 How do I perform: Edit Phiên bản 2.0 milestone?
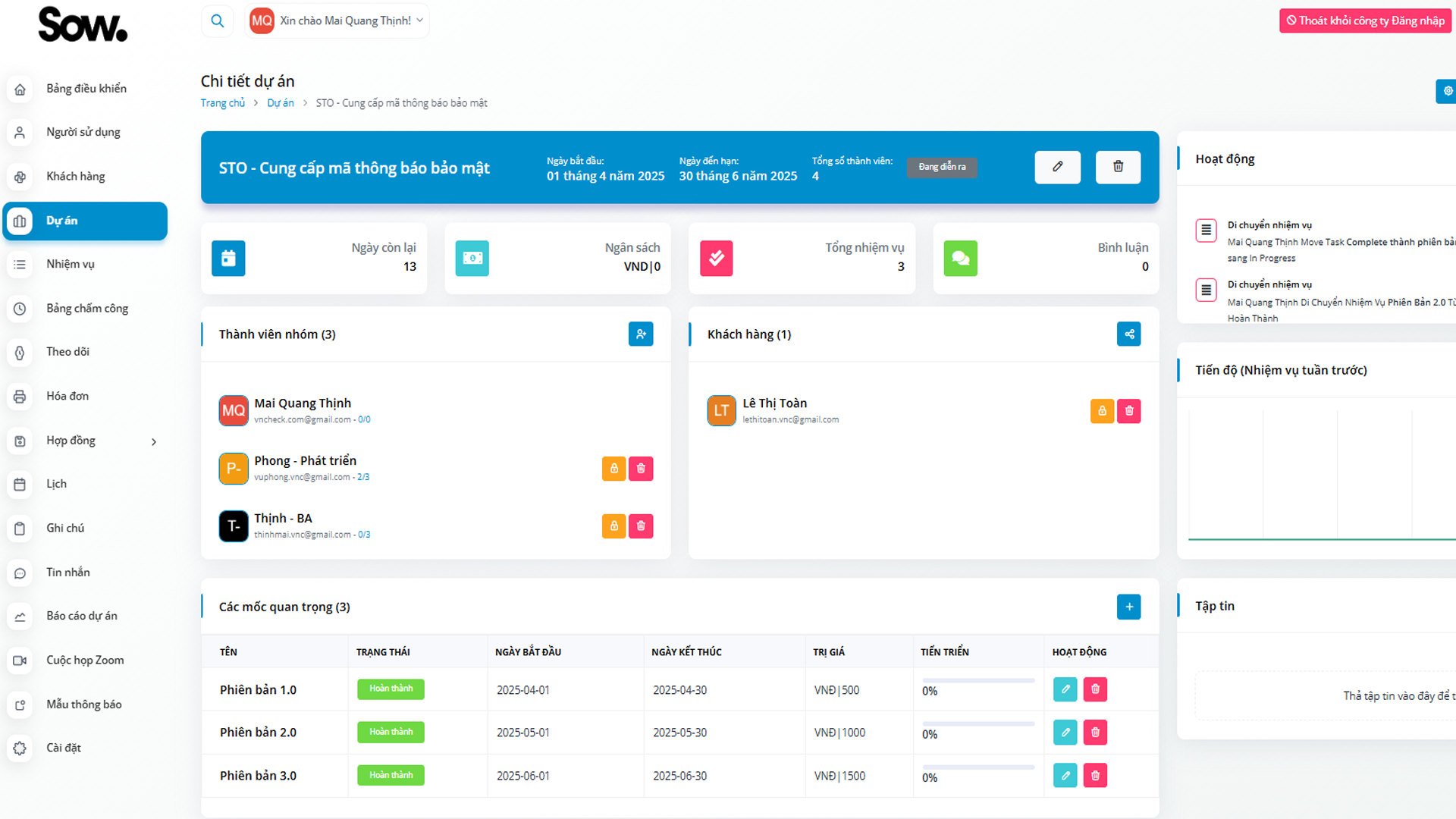[x=1065, y=733]
